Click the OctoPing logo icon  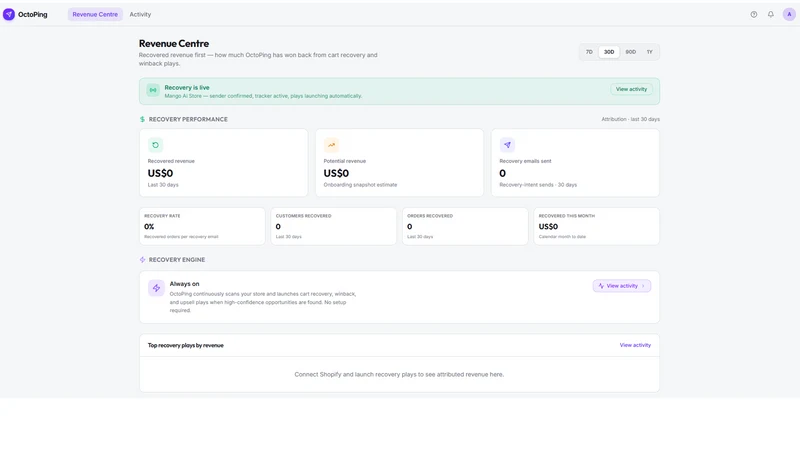[x=9, y=14]
